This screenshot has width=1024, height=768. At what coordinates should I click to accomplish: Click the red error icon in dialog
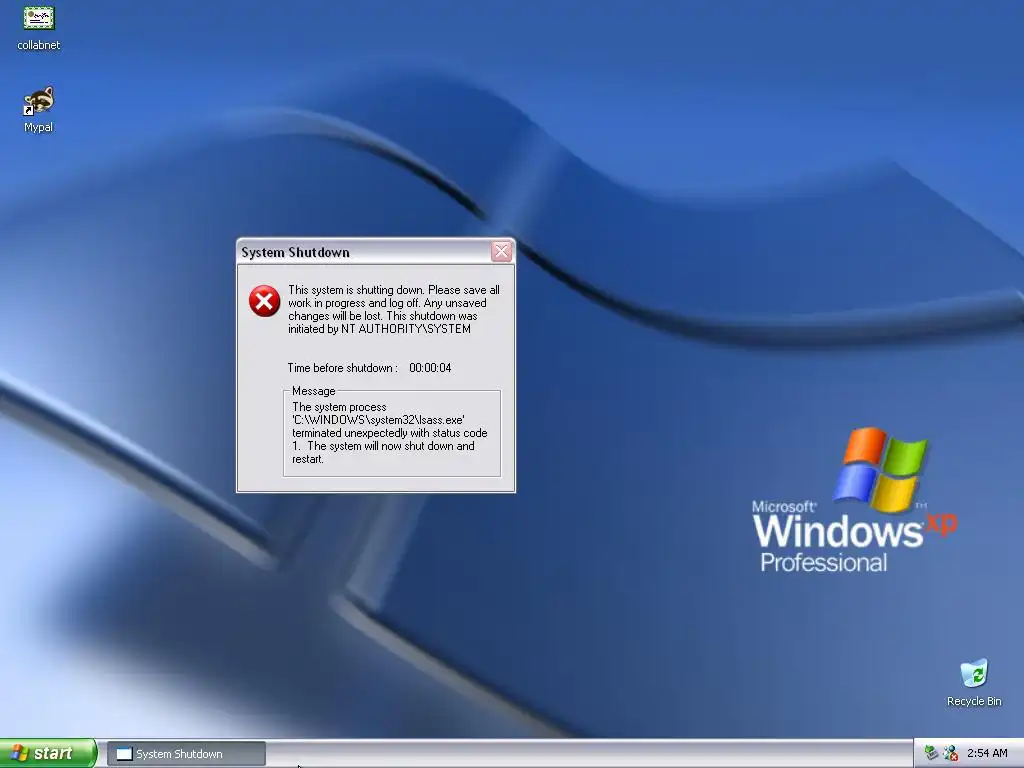tap(264, 301)
